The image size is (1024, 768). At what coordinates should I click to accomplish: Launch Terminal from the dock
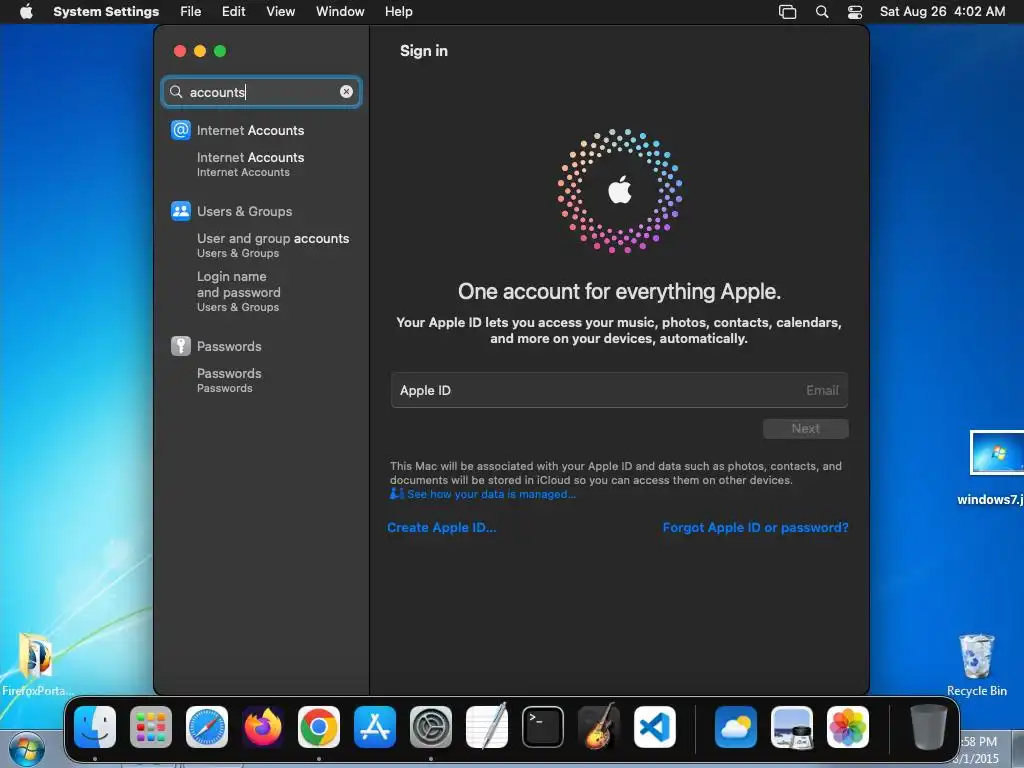coord(543,727)
